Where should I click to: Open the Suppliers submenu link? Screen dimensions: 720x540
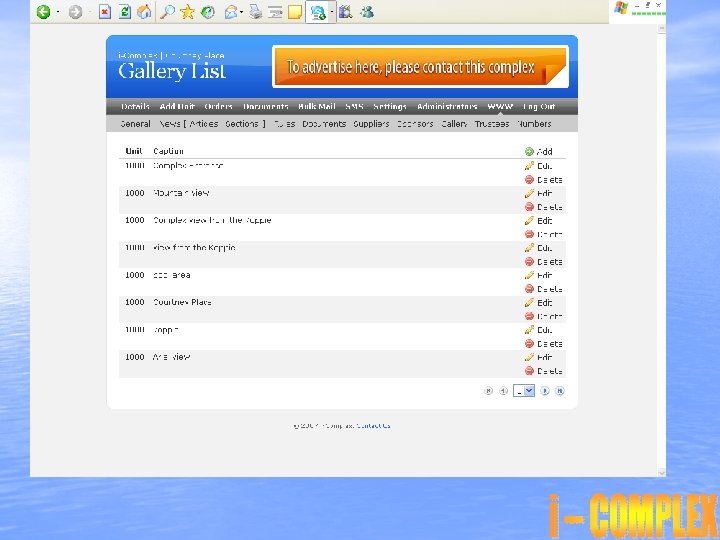371,124
